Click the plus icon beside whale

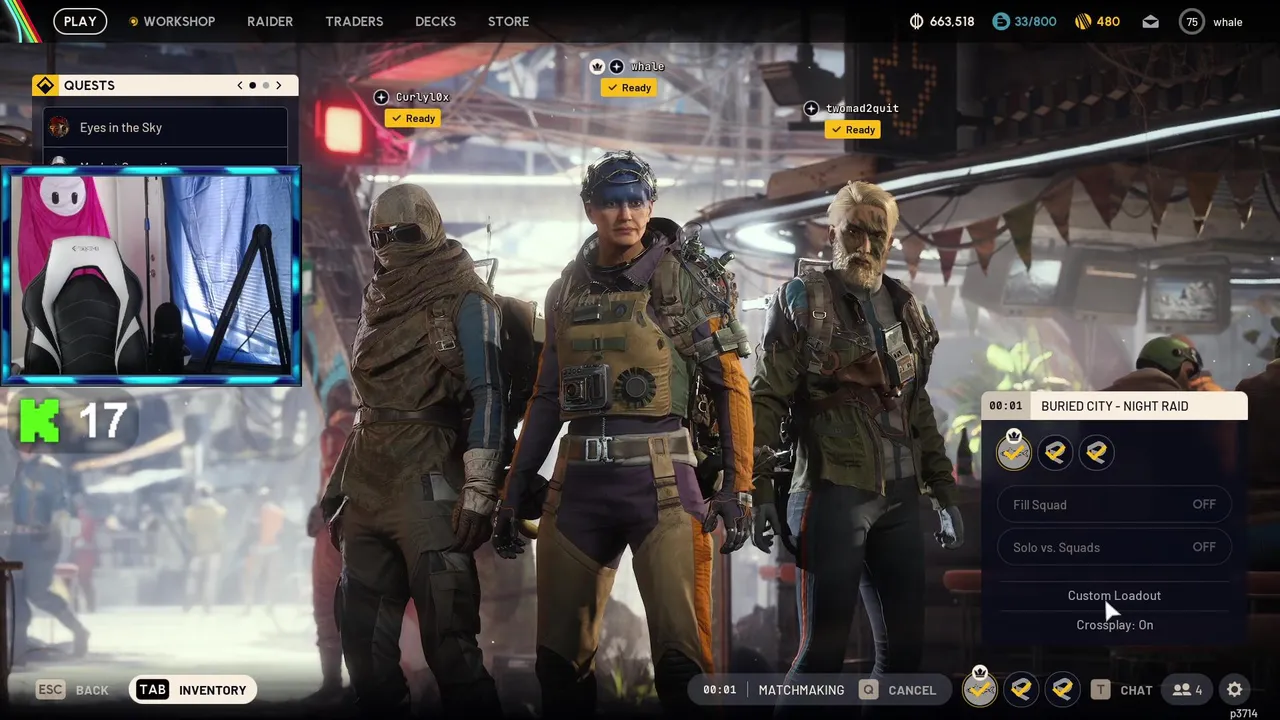617,66
